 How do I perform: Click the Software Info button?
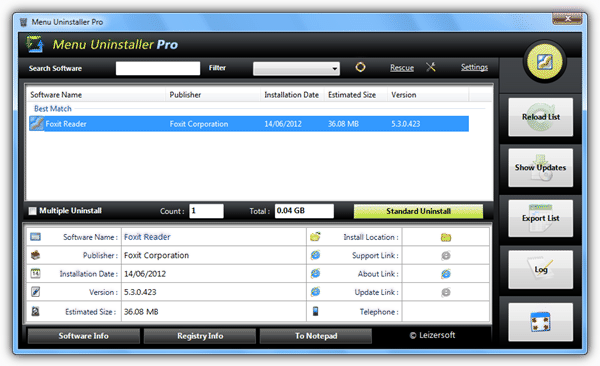83,336
